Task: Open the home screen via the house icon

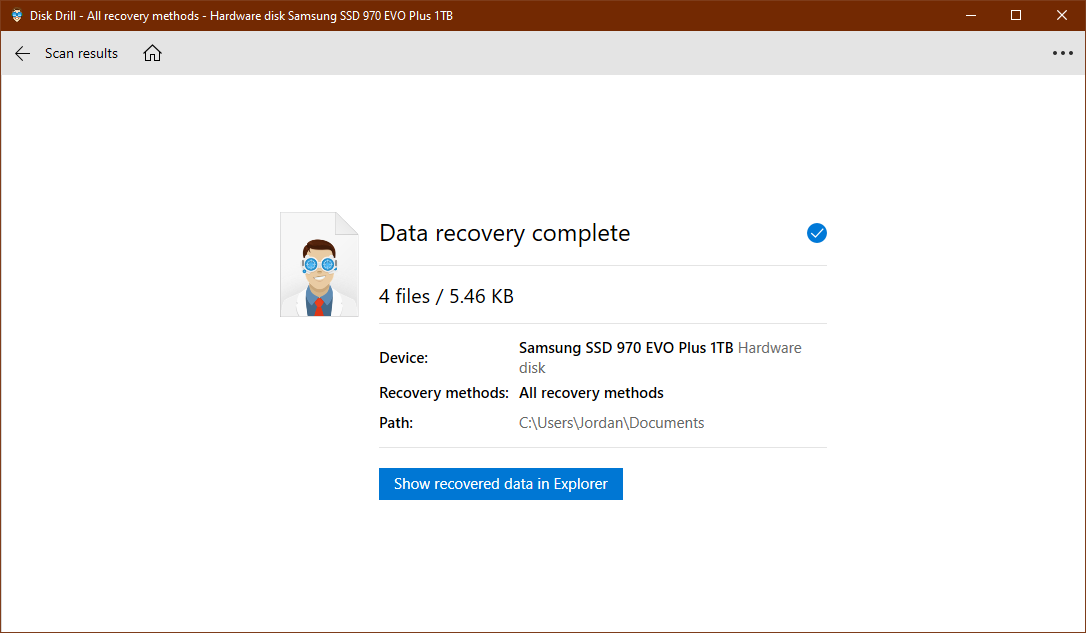Action: click(x=152, y=53)
